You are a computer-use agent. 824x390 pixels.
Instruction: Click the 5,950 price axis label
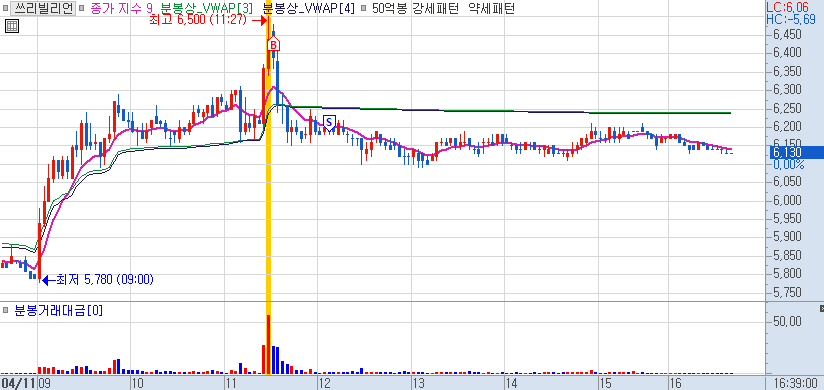787,219
